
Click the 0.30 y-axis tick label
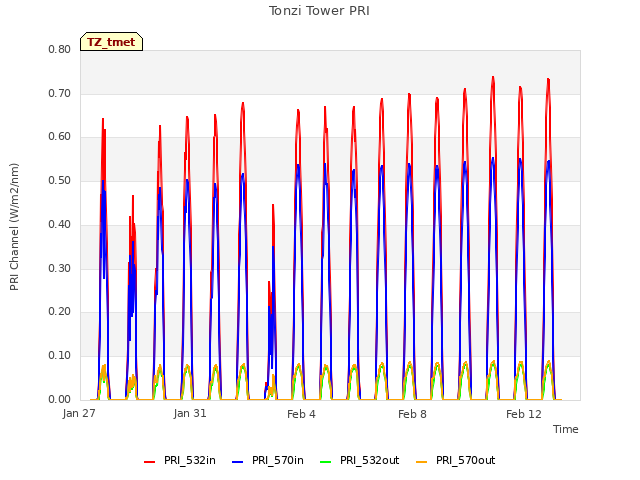(60, 269)
